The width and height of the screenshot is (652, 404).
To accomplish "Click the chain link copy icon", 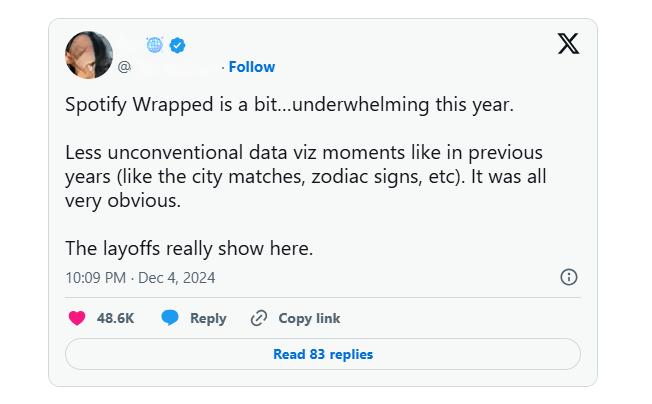I will coord(259,318).
